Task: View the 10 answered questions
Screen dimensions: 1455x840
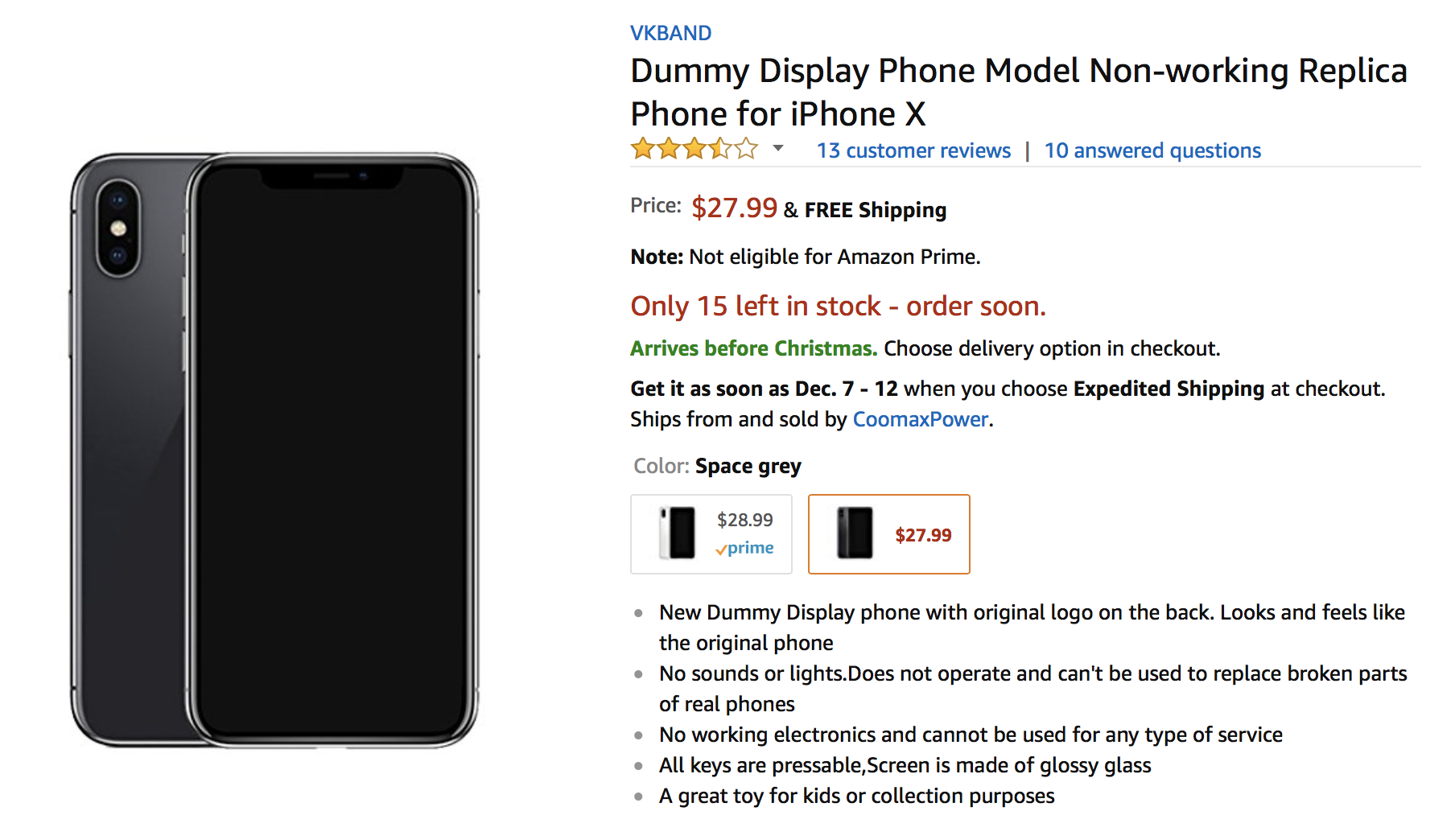Action: coord(1152,150)
